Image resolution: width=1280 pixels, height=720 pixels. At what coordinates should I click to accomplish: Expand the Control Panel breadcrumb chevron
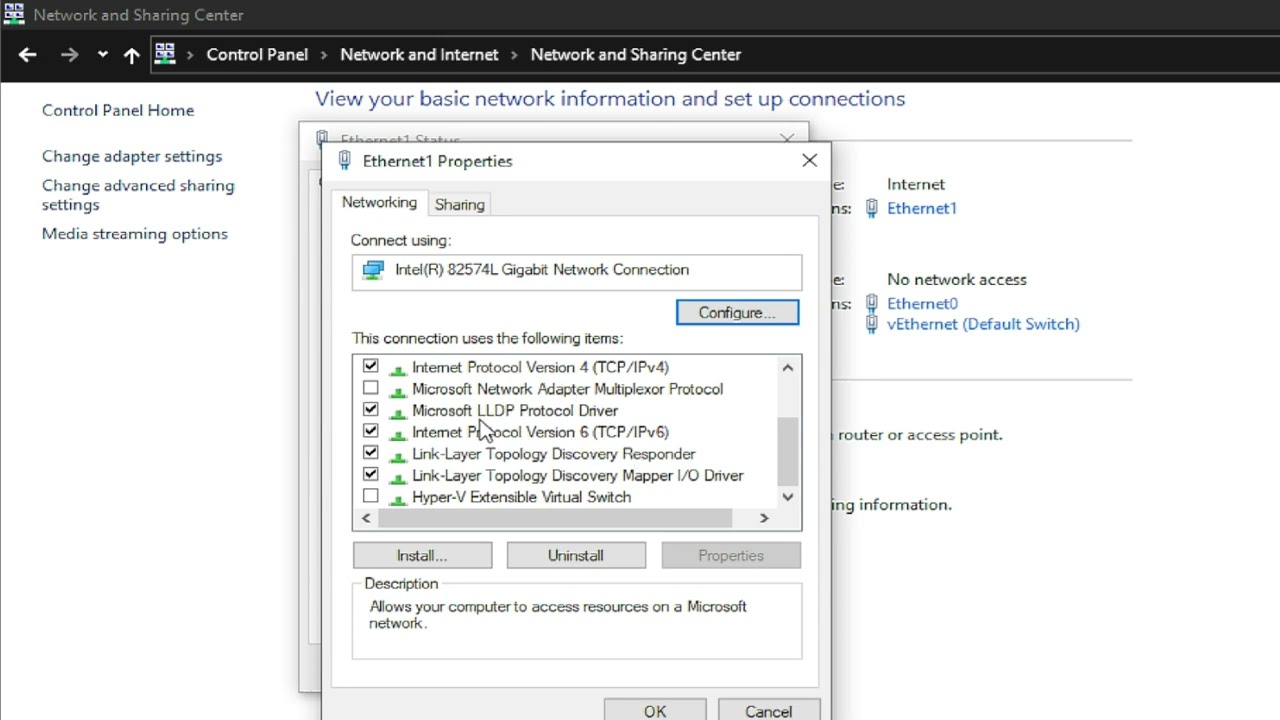coord(324,55)
